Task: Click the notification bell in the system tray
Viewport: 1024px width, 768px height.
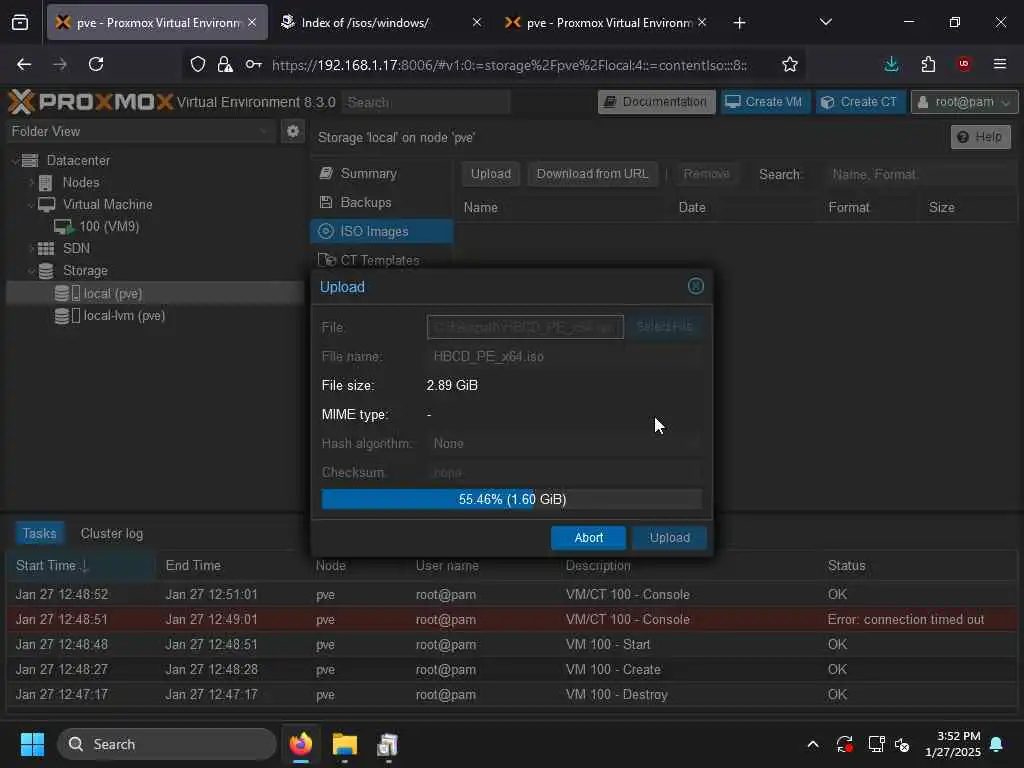Action: 996,744
